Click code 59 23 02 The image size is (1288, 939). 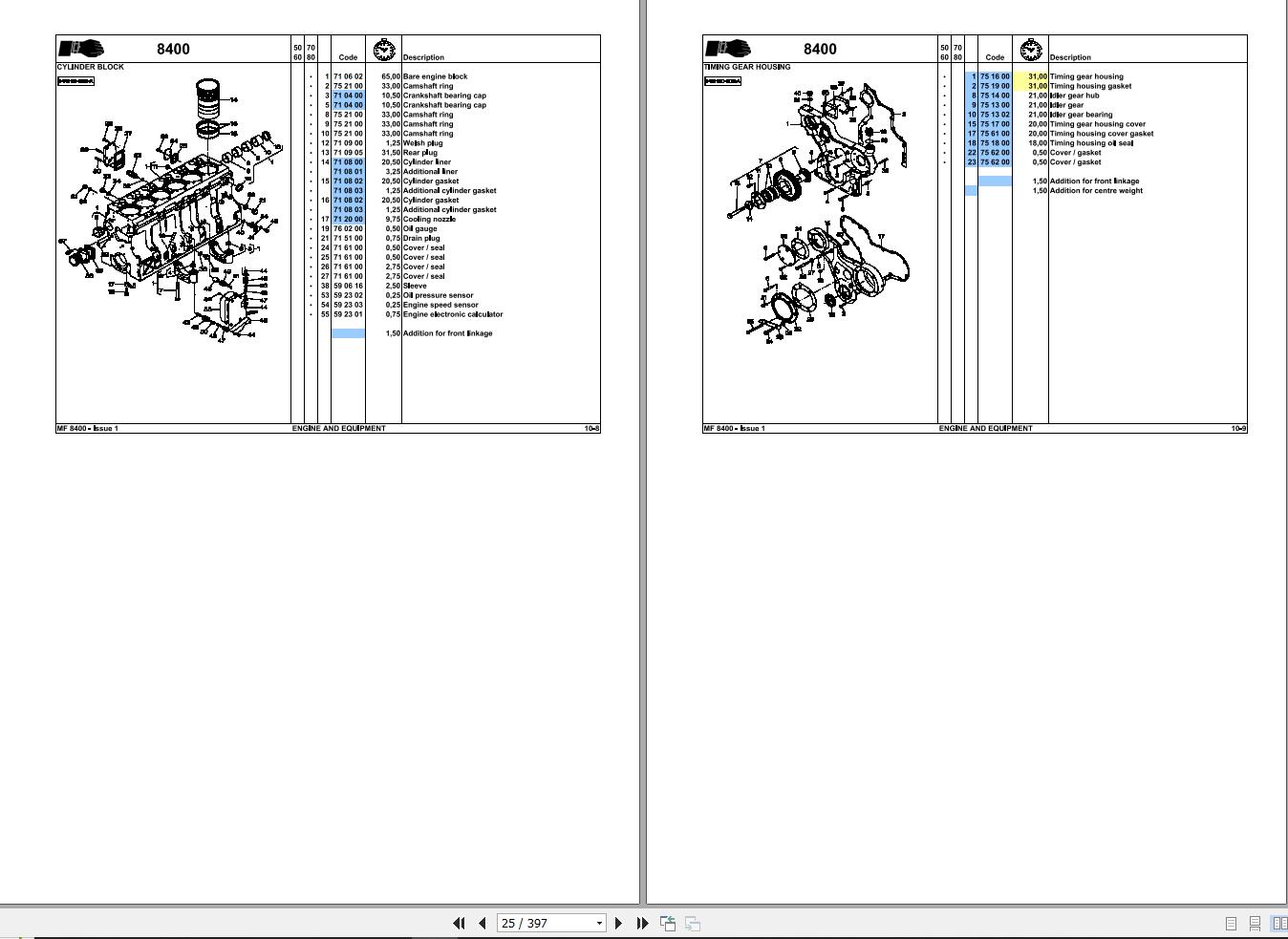pyautogui.click(x=348, y=295)
